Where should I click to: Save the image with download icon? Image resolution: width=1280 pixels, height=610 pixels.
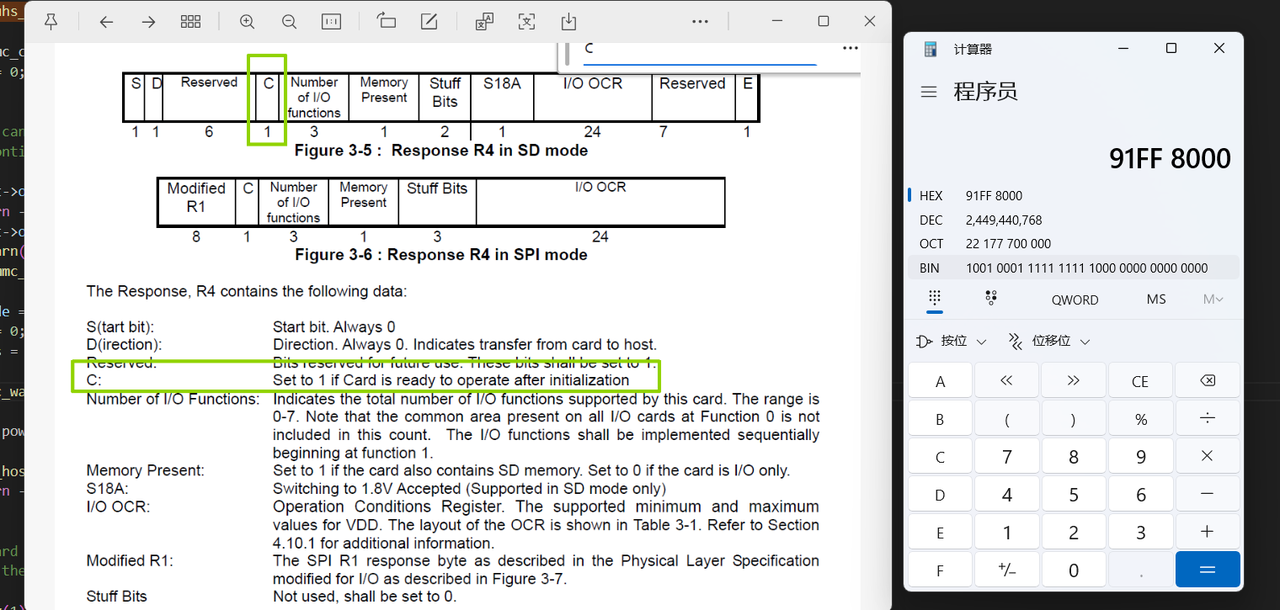[569, 22]
